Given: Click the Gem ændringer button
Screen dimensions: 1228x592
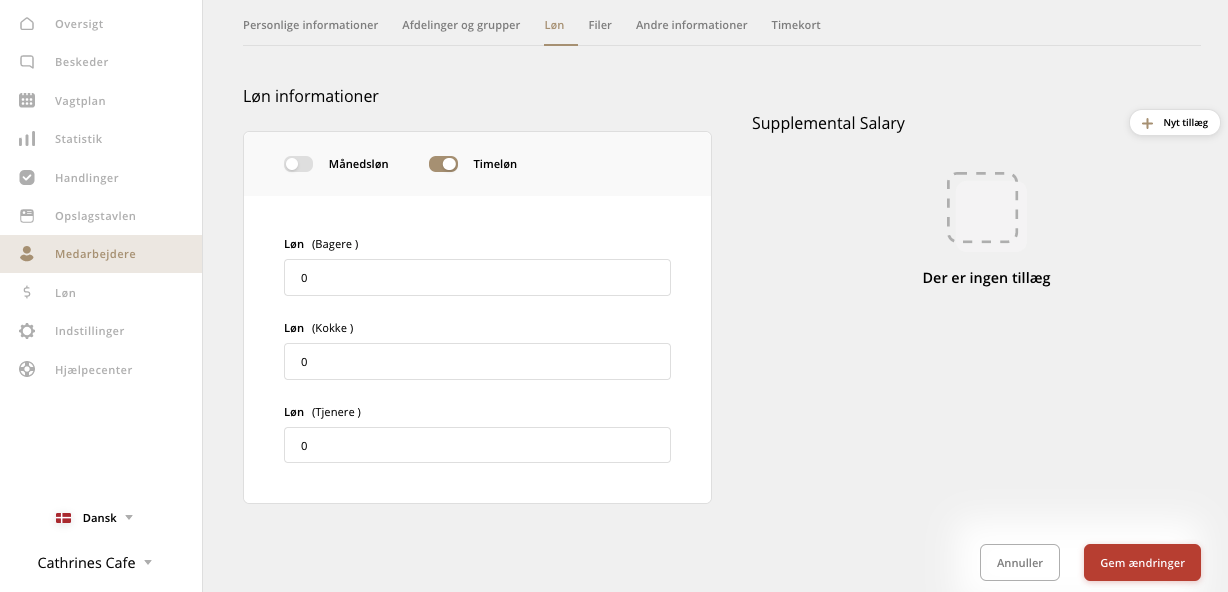Looking at the screenshot, I should [1142, 563].
